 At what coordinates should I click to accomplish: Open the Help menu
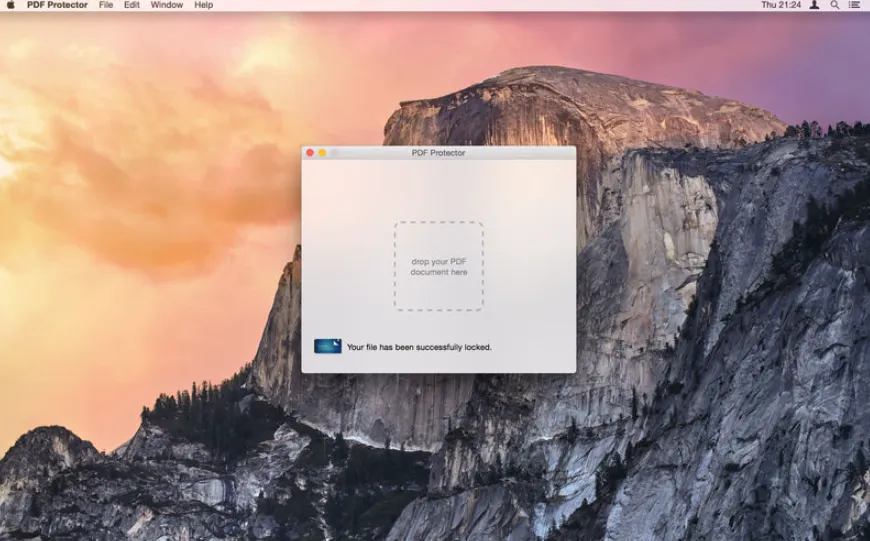point(204,5)
